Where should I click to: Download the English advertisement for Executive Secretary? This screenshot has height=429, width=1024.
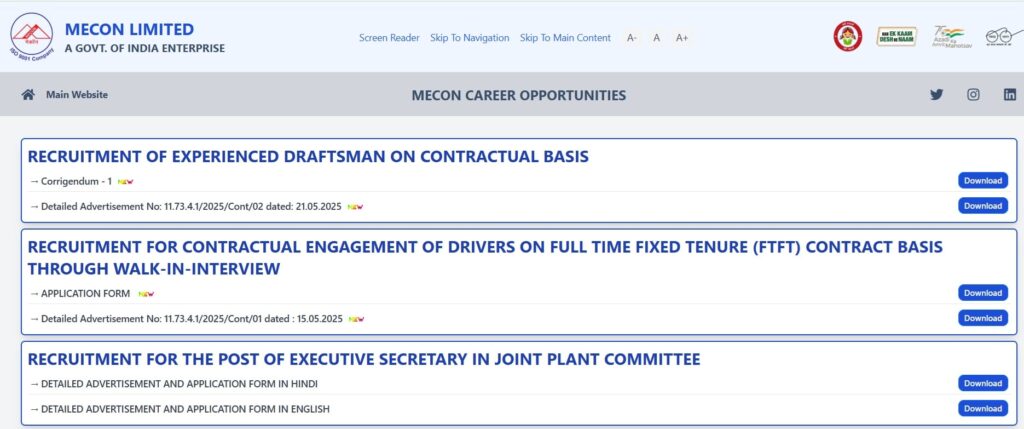point(983,409)
